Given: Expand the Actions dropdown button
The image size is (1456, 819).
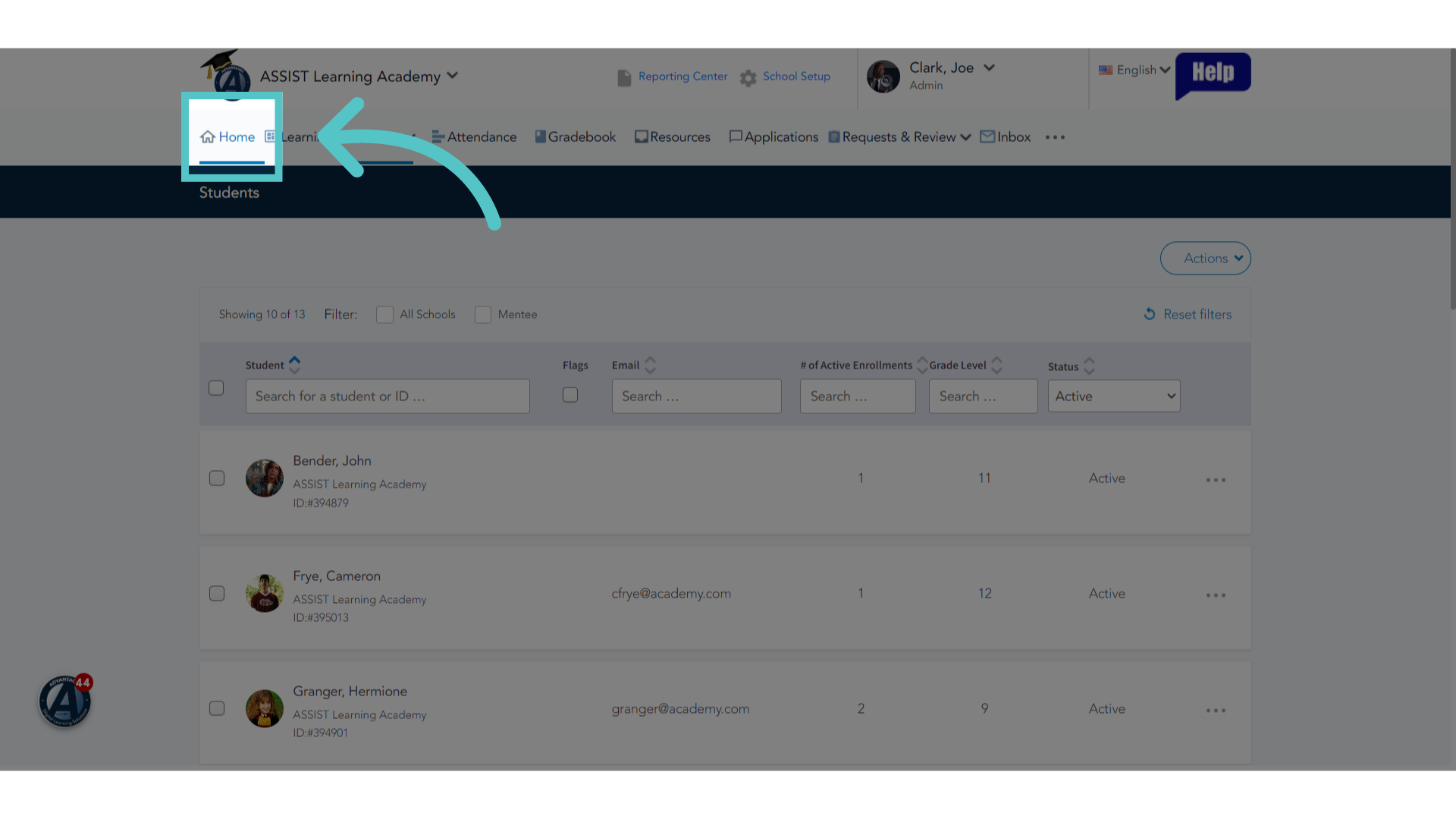Looking at the screenshot, I should tap(1205, 259).
